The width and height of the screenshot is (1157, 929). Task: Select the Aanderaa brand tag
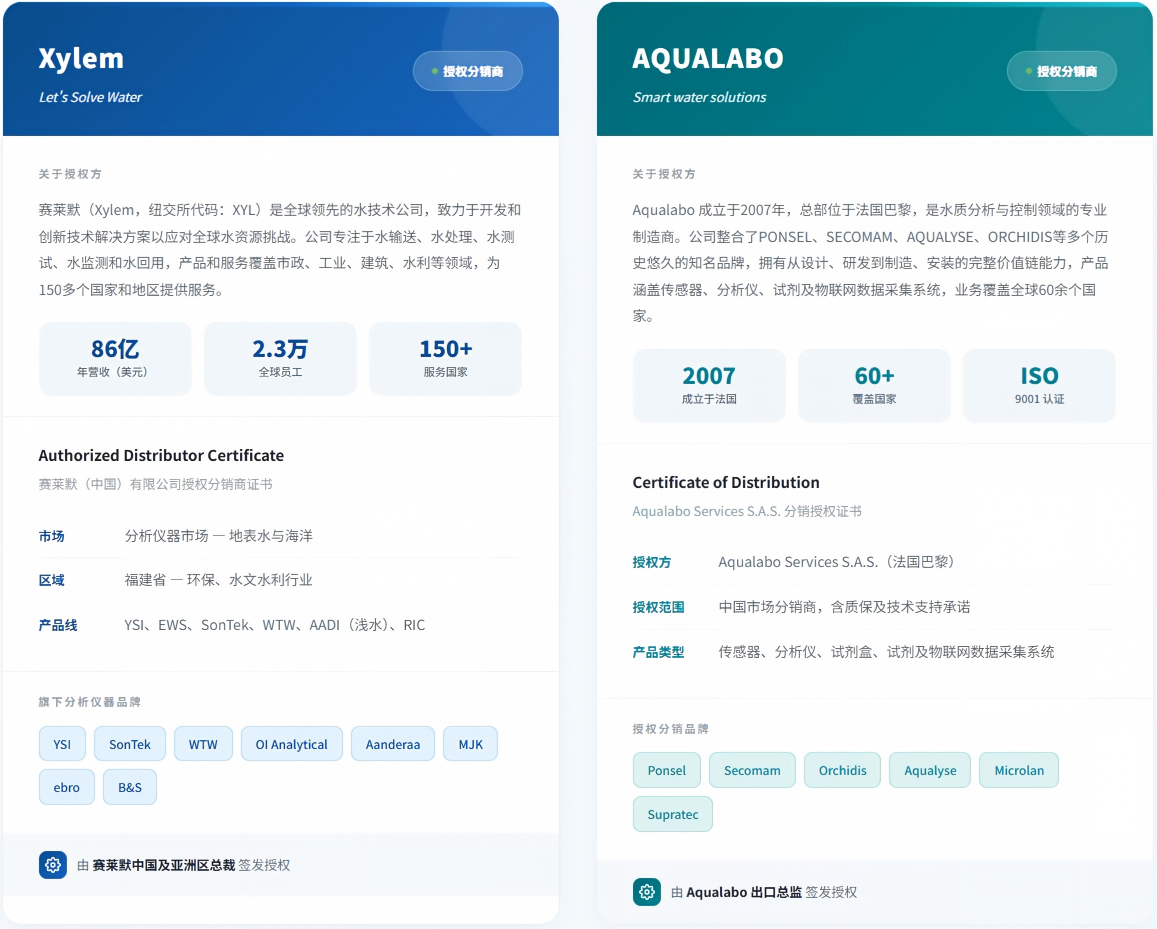tap(393, 744)
